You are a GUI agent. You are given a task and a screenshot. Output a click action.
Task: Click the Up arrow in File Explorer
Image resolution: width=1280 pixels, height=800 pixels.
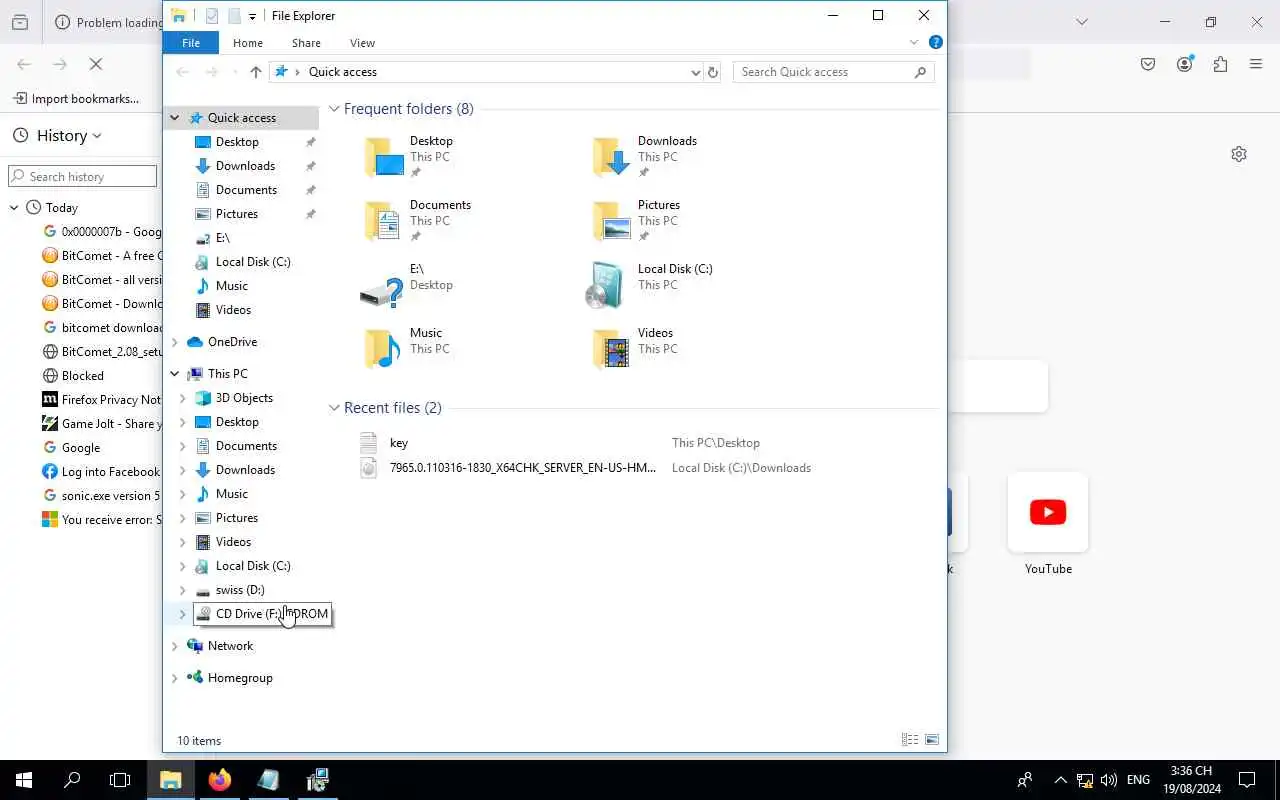point(256,72)
